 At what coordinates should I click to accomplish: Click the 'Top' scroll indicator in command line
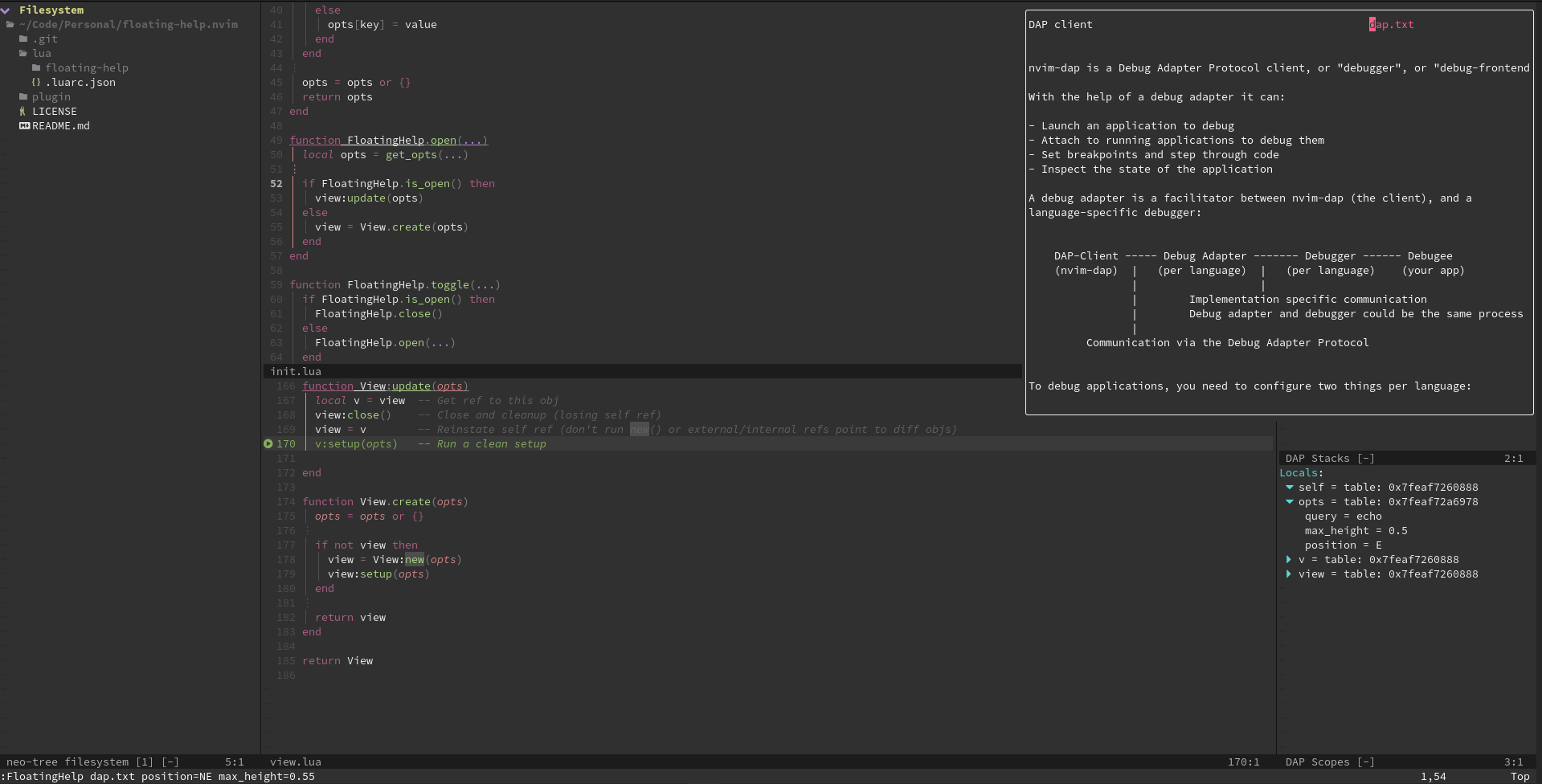tap(1520, 776)
